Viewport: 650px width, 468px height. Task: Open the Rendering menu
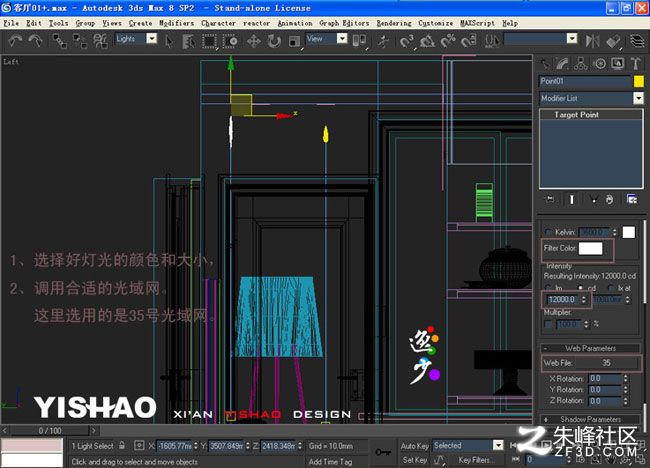394,23
